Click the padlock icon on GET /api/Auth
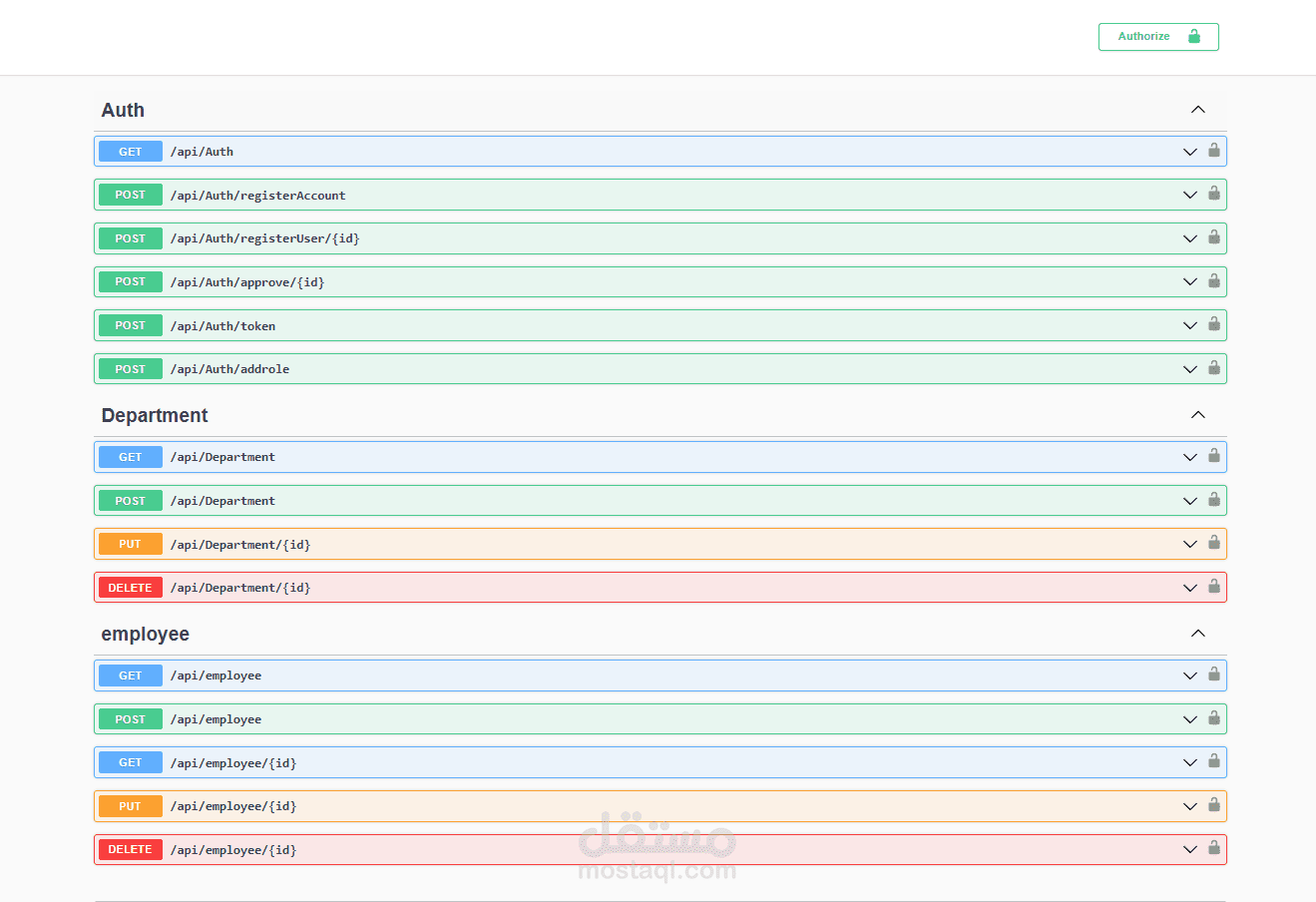The height and width of the screenshot is (902, 1316). coord(1214,151)
